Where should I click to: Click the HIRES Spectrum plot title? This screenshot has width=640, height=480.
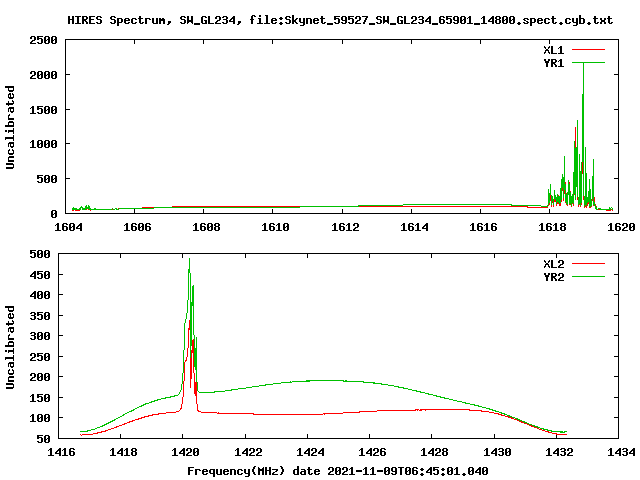coord(340,20)
